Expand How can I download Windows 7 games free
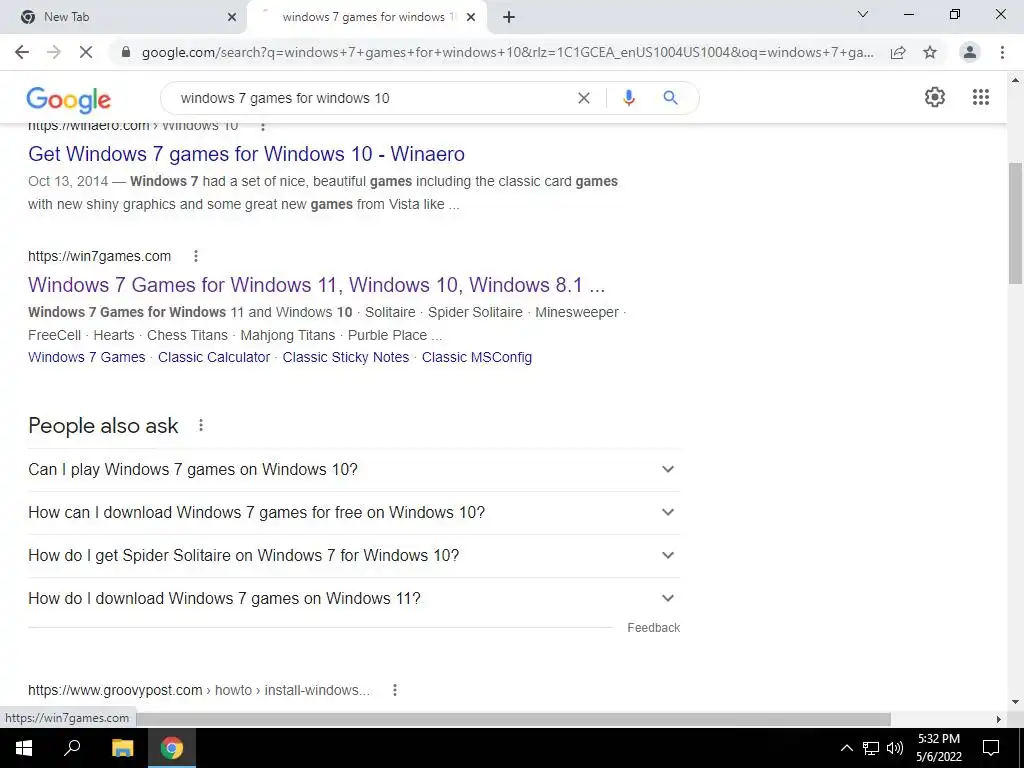This screenshot has width=1024, height=768. (354, 513)
